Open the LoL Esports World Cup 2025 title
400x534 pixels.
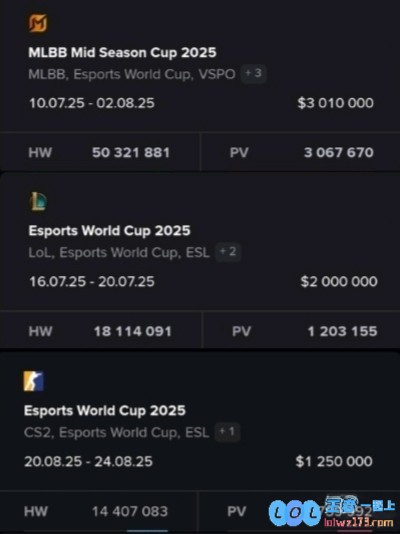click(109, 231)
